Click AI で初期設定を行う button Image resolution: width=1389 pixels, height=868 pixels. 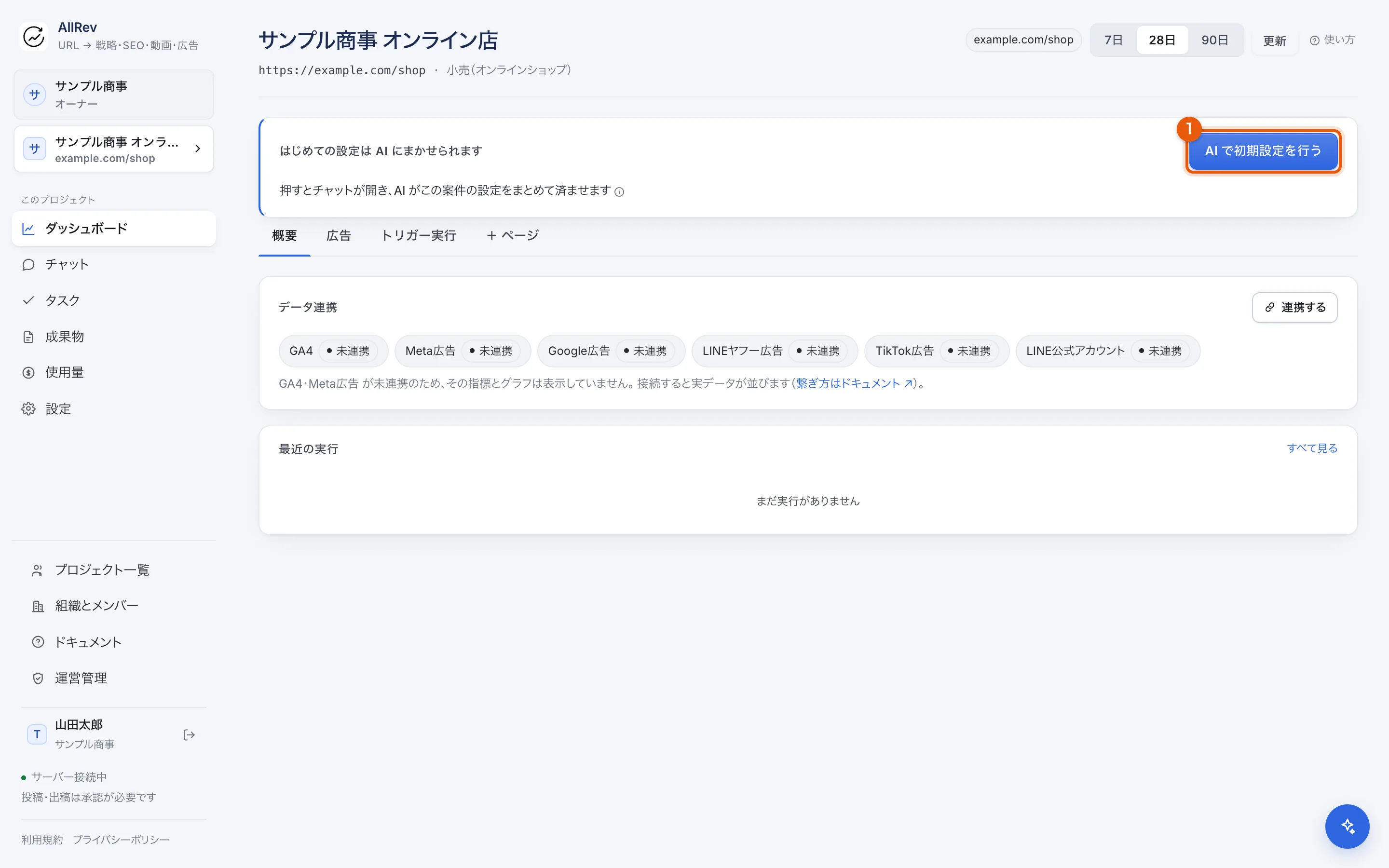1263,151
